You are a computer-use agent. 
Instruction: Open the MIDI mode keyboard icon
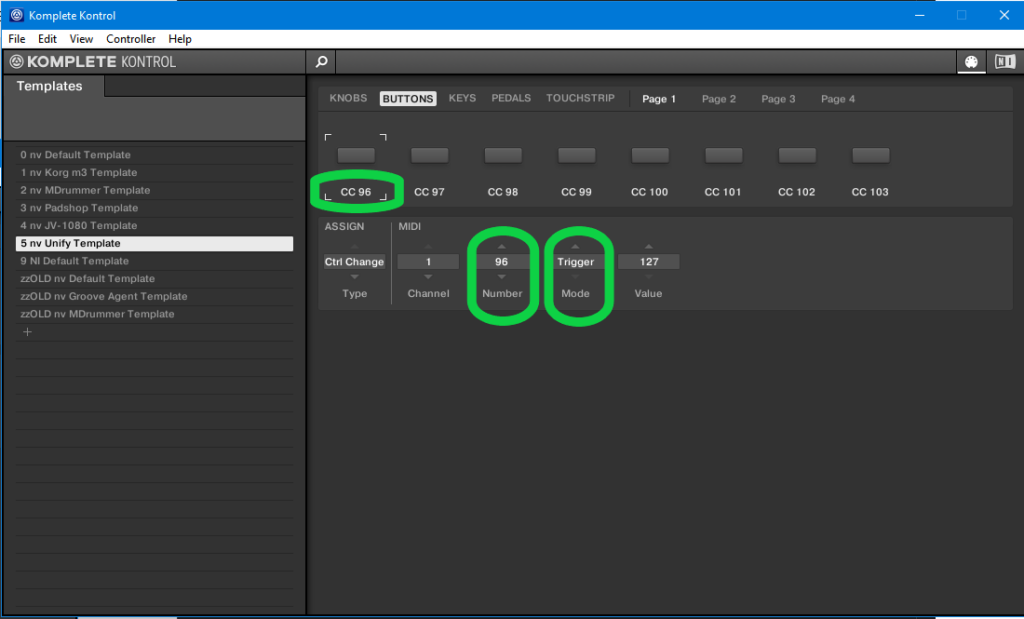click(971, 62)
